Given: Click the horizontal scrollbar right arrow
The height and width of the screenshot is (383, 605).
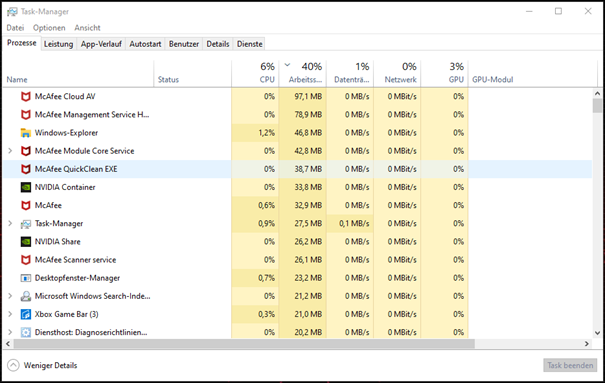Looking at the screenshot, I should tap(587, 343).
